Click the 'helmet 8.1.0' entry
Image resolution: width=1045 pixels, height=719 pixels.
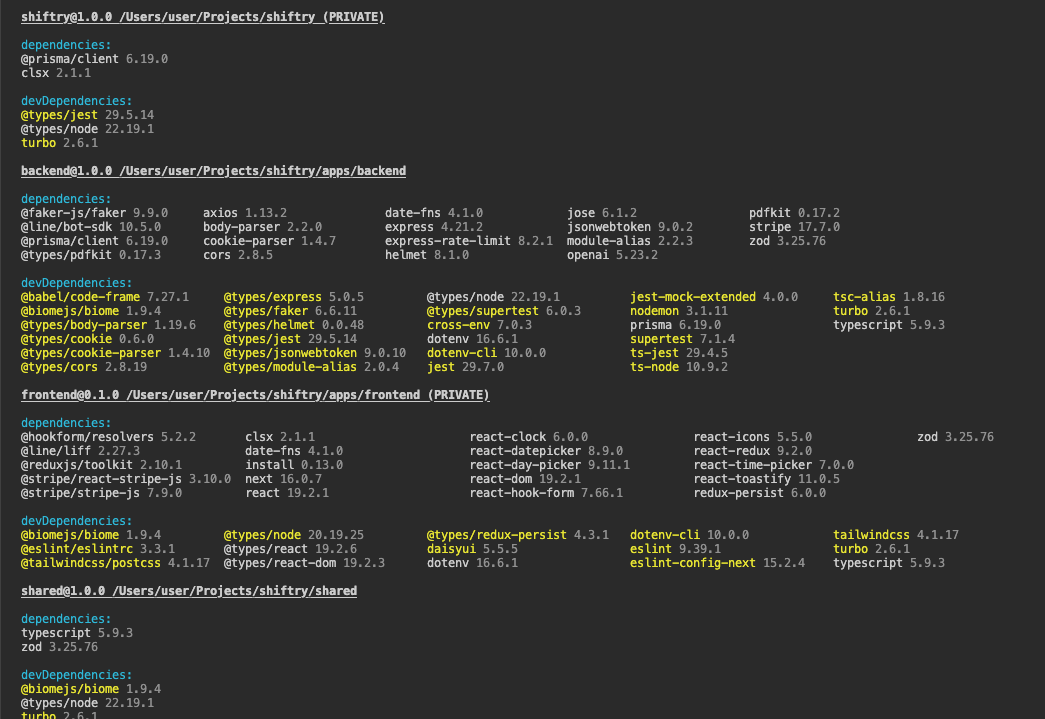click(x=427, y=255)
